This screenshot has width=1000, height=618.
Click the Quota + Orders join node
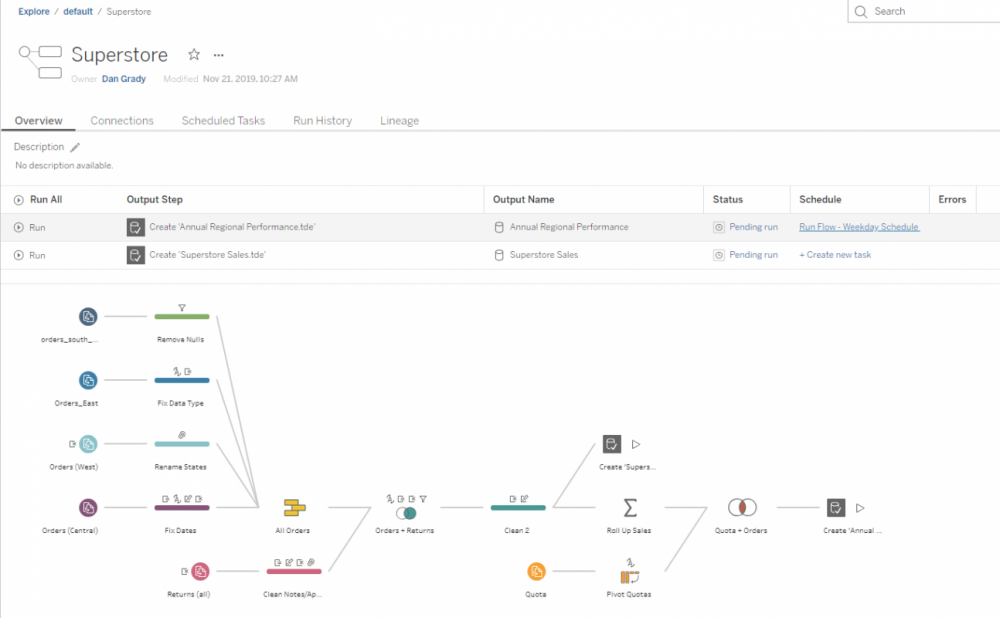pos(742,508)
